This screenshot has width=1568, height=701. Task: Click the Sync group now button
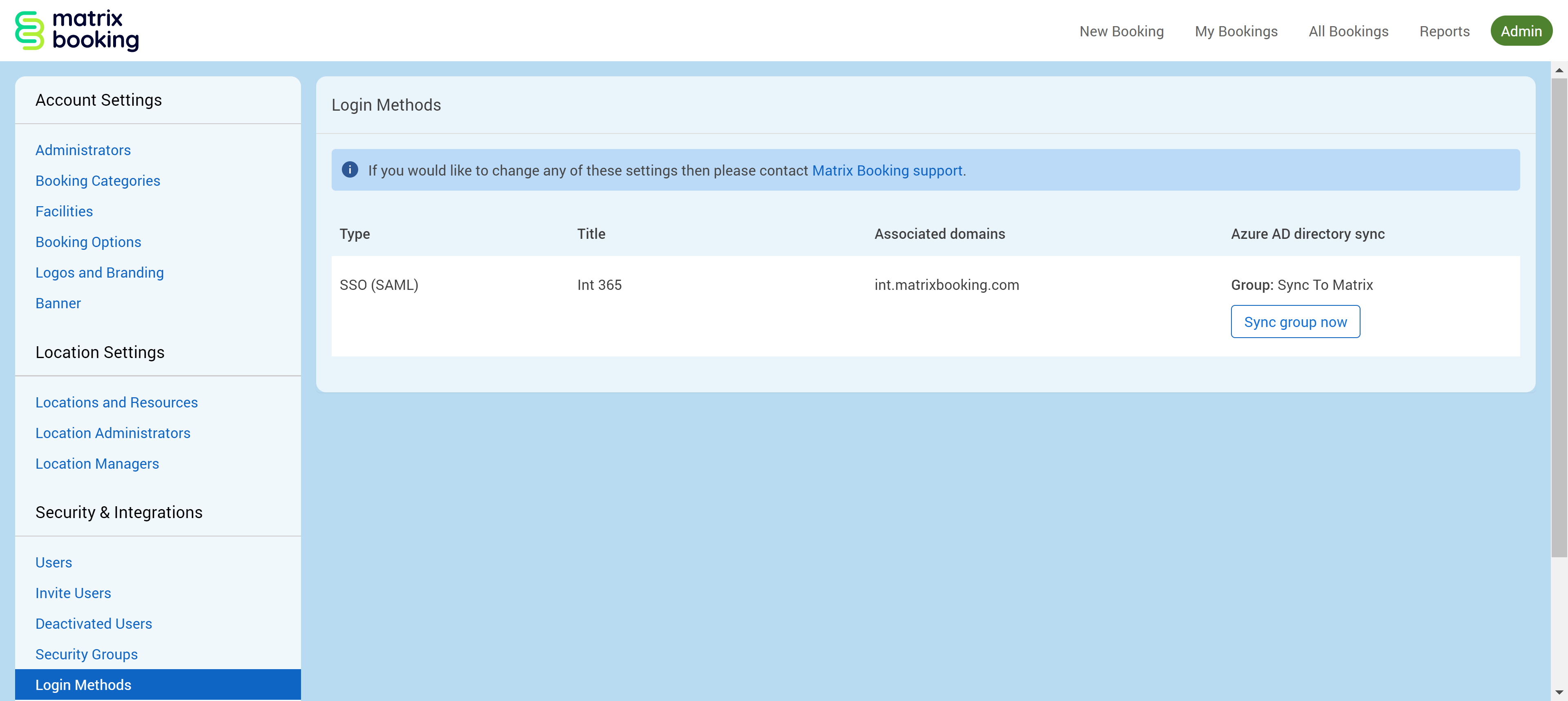(x=1295, y=321)
